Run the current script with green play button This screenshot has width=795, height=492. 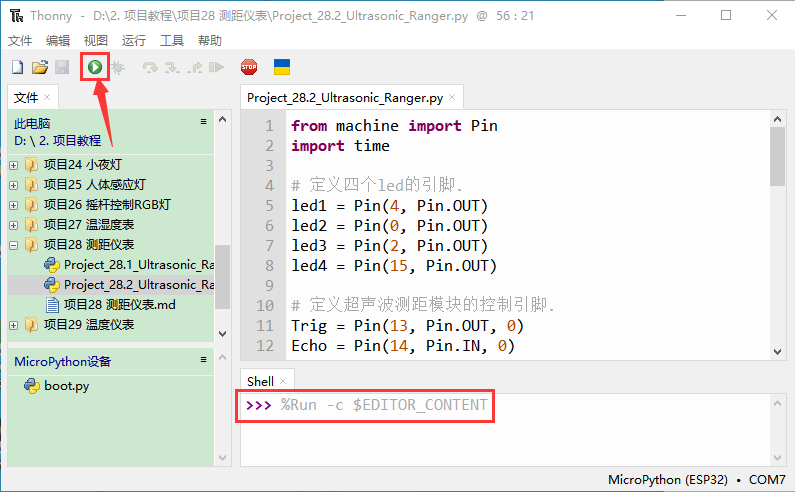click(x=95, y=68)
